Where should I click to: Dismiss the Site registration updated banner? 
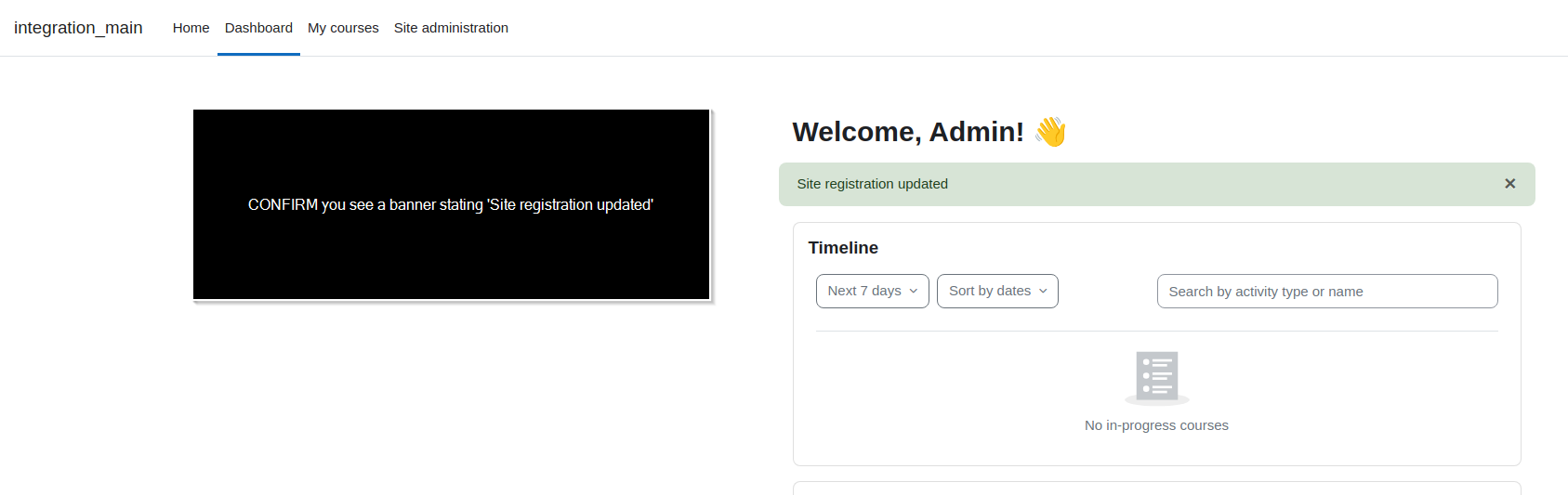[x=1509, y=184]
